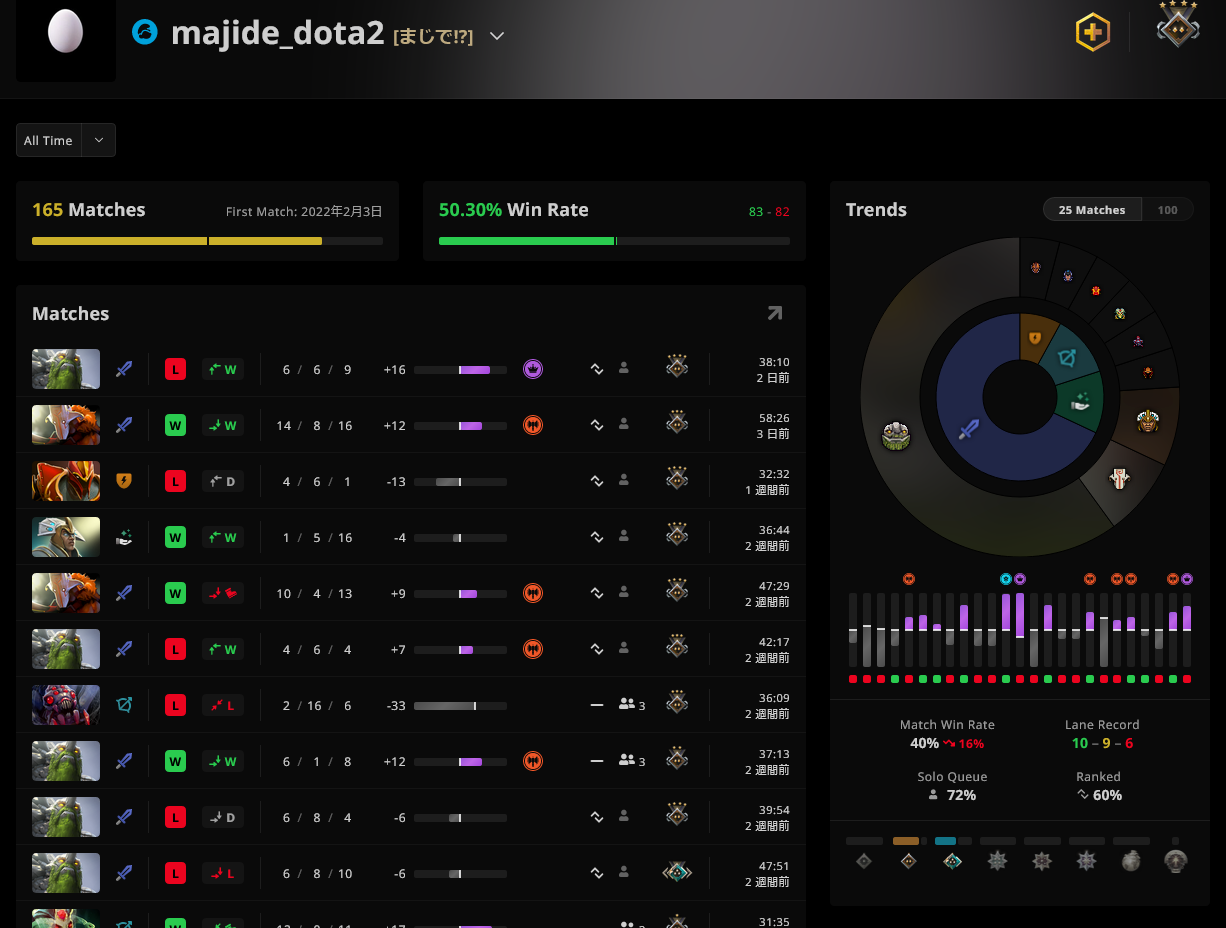Open the star rank medal in the header
This screenshot has width=1226, height=928.
(x=1178, y=25)
